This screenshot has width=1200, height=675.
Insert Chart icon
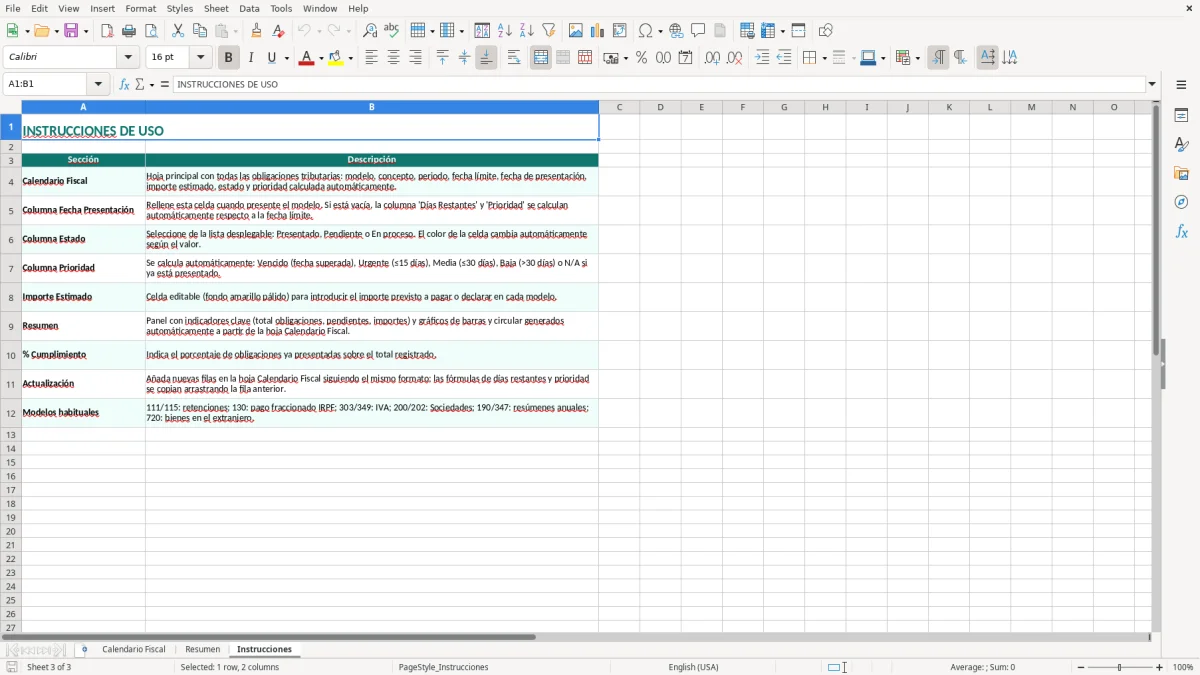pyautogui.click(x=598, y=31)
